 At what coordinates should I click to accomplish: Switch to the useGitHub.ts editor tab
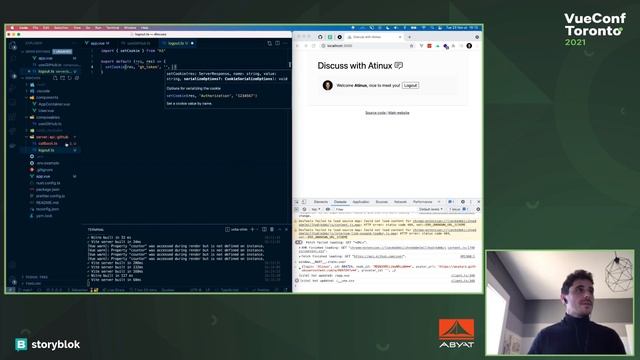coord(137,43)
